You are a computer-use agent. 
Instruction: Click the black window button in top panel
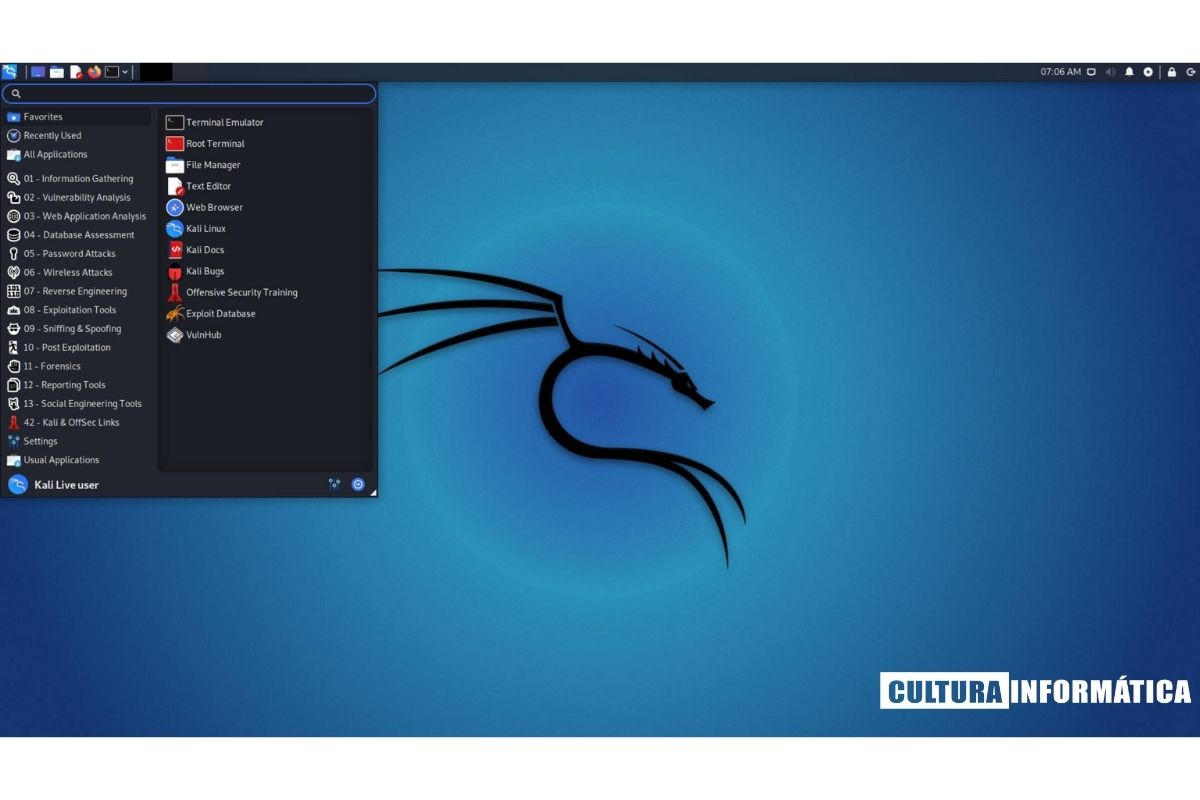[156, 72]
